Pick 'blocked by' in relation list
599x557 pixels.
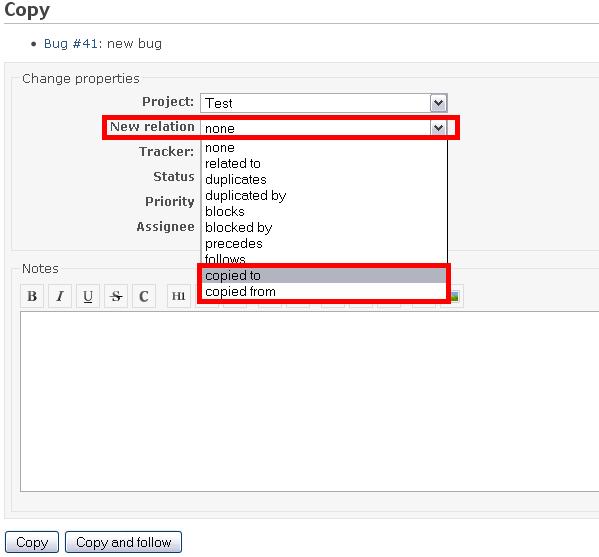click(x=324, y=227)
